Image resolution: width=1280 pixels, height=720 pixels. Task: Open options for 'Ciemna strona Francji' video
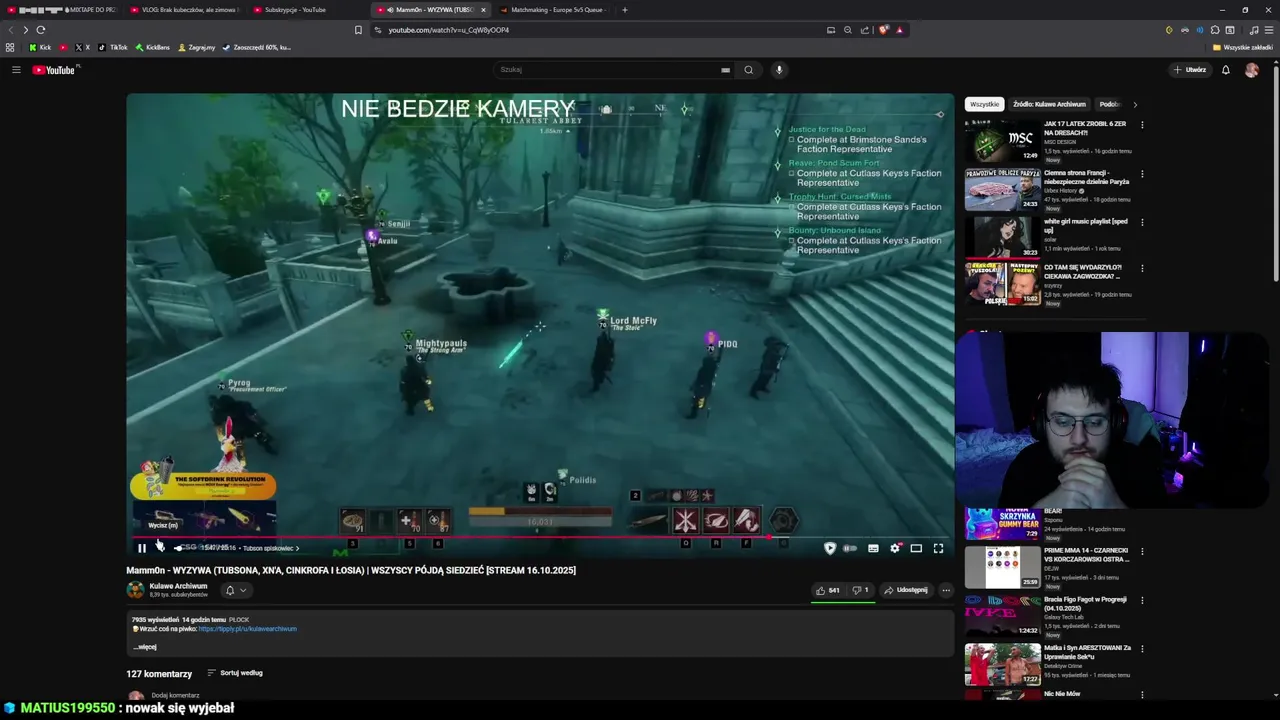point(1142,174)
